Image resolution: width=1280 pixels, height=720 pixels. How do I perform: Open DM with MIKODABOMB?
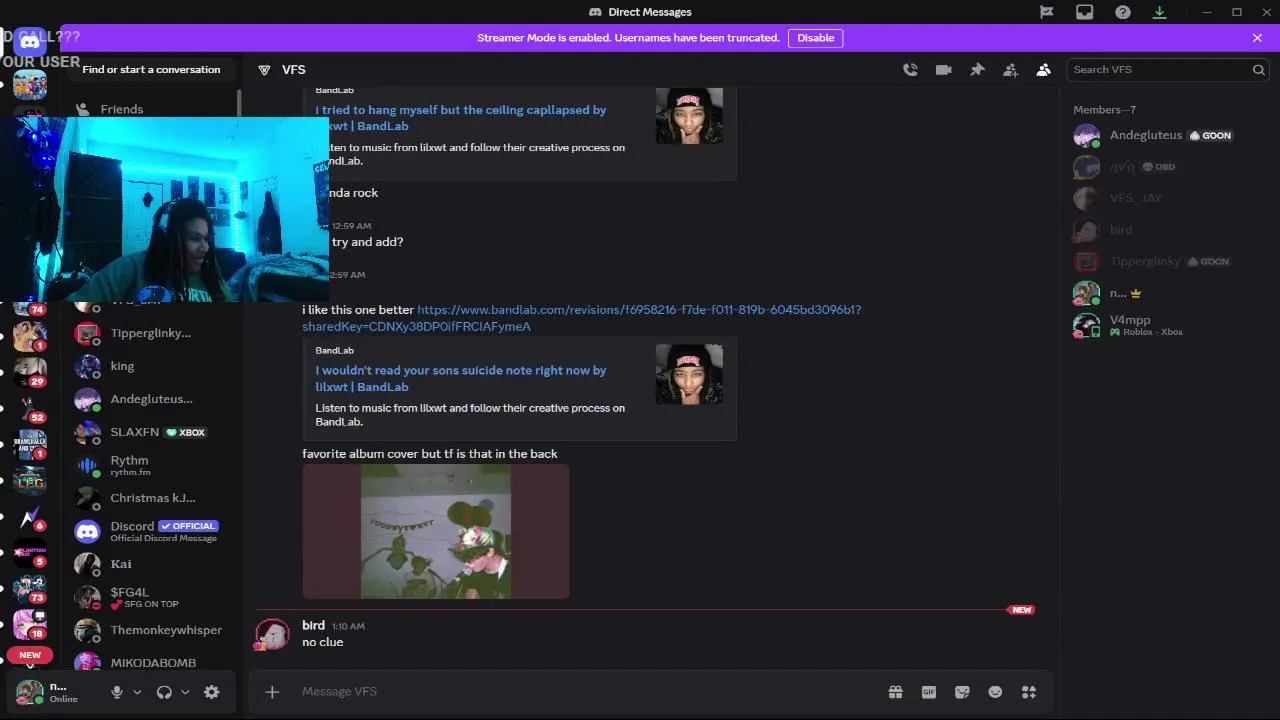click(x=152, y=662)
